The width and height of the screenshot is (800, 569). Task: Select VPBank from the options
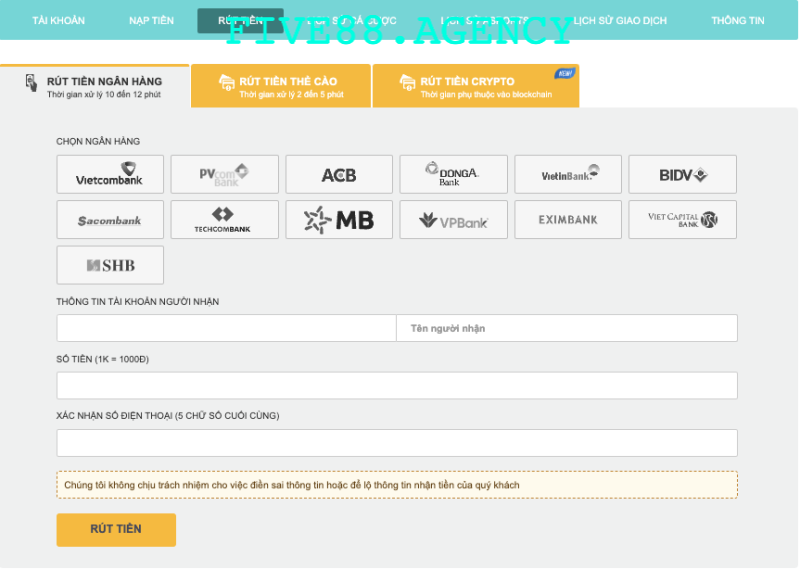click(x=453, y=220)
